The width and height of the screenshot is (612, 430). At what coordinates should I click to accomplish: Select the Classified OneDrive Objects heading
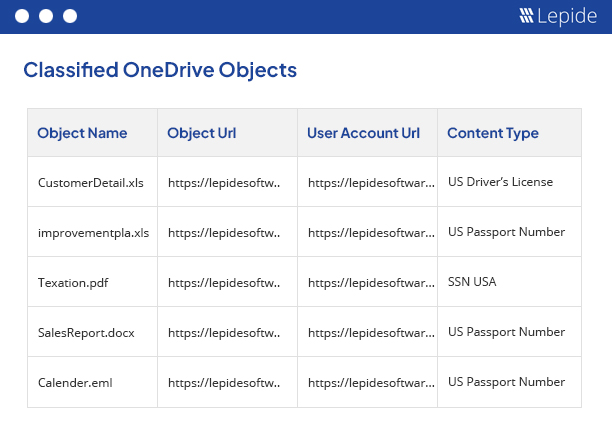coord(160,71)
